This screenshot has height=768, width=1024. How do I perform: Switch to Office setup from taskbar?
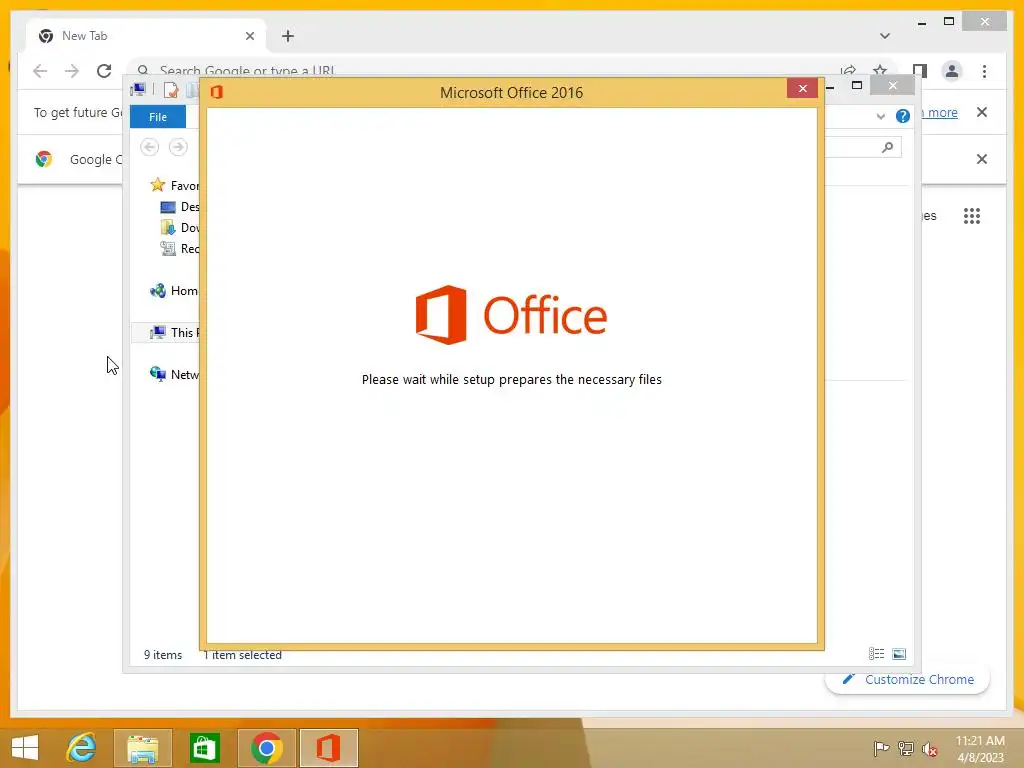(x=328, y=748)
